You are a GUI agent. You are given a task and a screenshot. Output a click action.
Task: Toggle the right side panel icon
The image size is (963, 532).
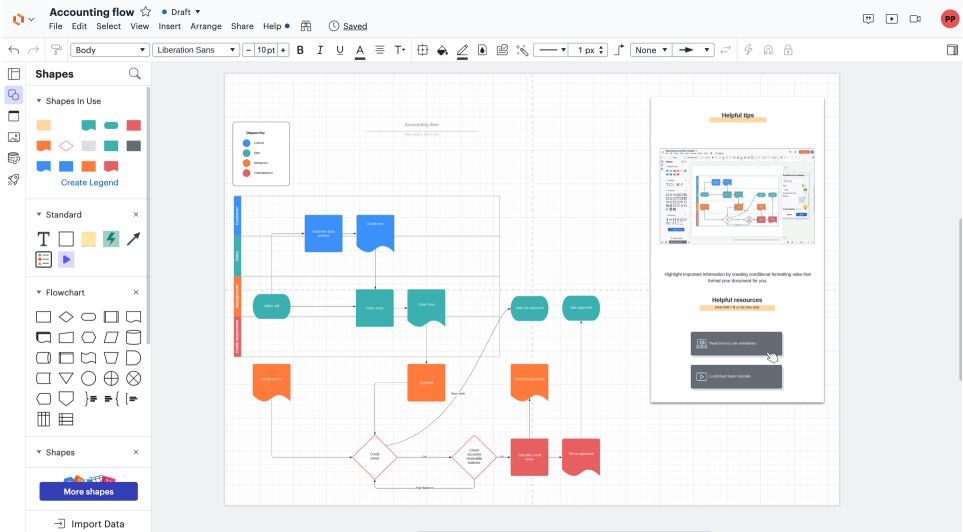click(952, 50)
